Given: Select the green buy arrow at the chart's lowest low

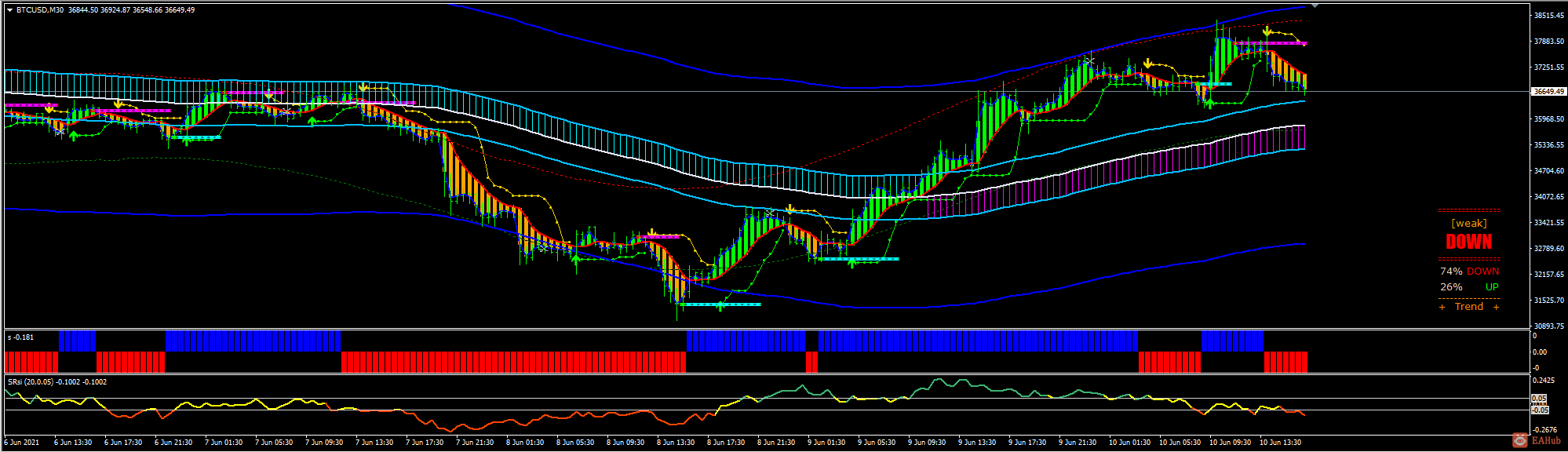Looking at the screenshot, I should tap(720, 306).
